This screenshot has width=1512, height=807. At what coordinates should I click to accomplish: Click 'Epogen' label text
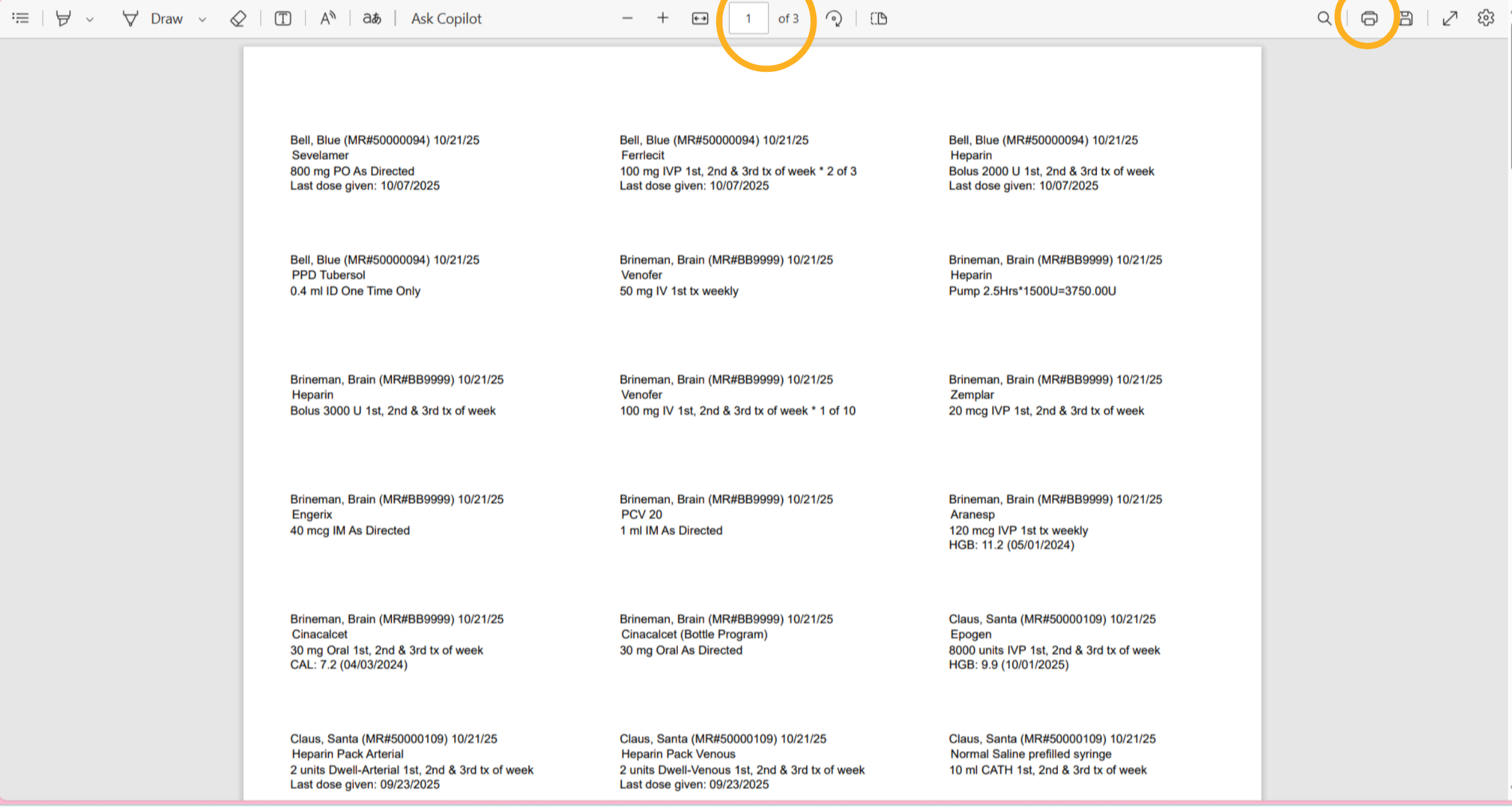(971, 634)
